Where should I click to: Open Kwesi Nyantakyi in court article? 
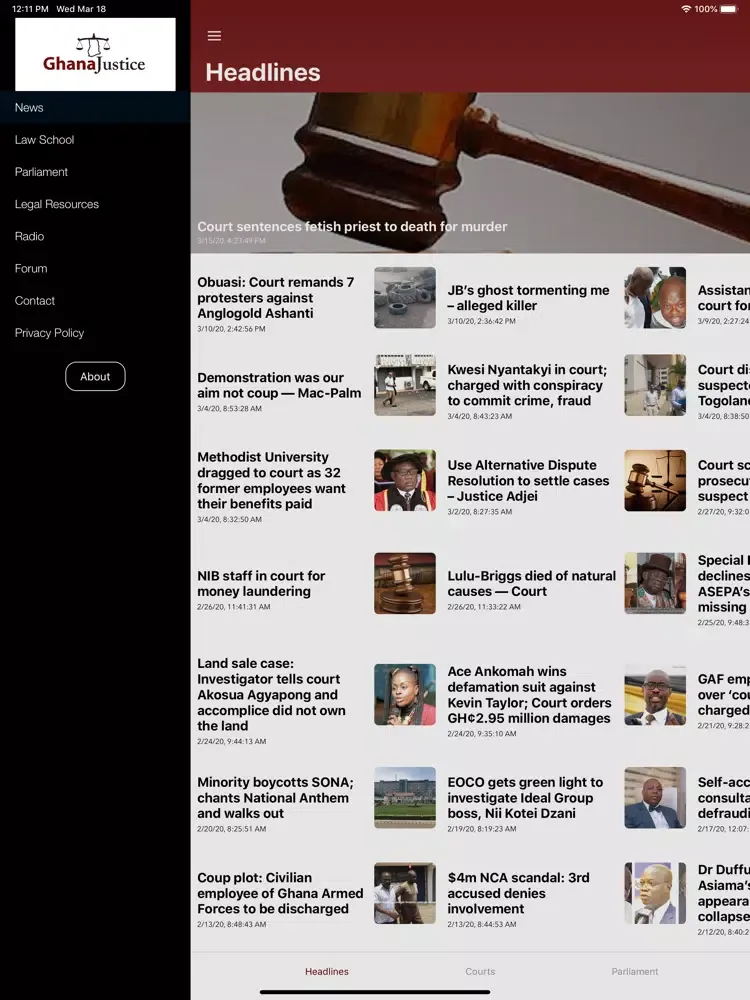tap(527, 385)
